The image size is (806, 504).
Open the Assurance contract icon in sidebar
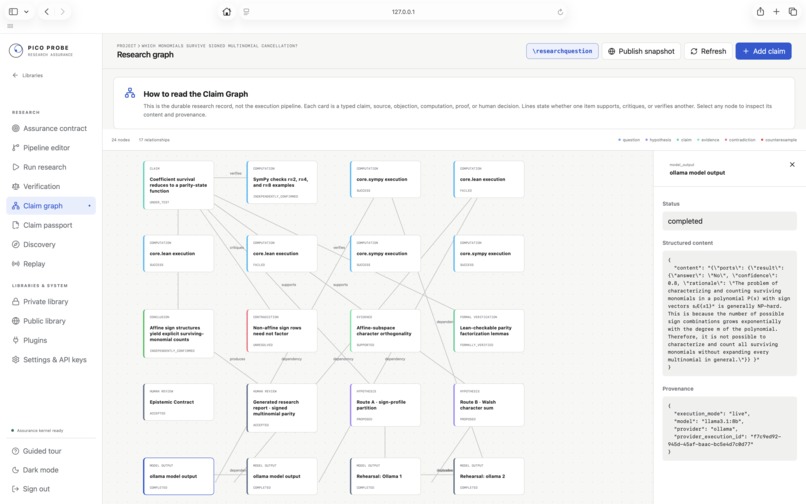pyautogui.click(x=15, y=129)
